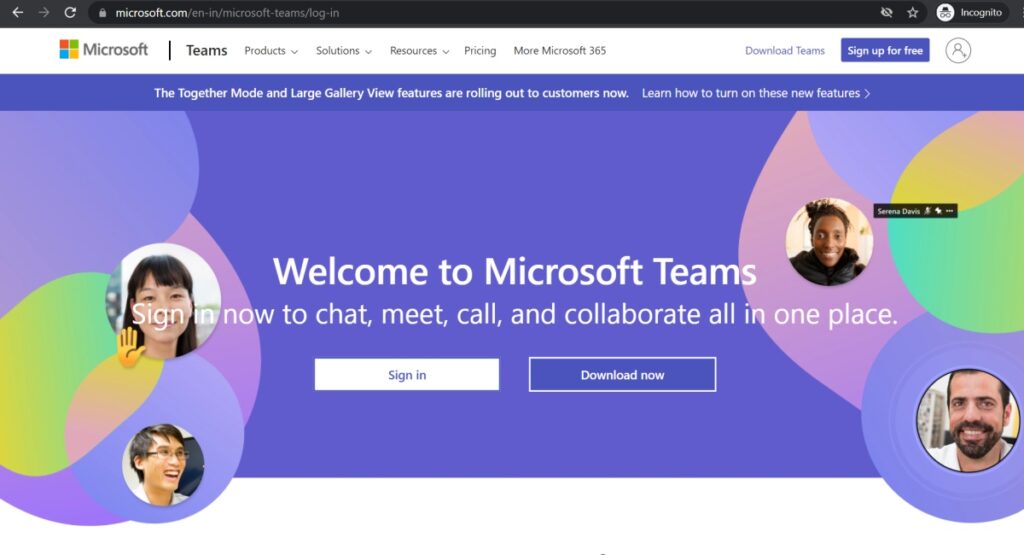The height and width of the screenshot is (555, 1024).
Task: Click the Download now button
Action: [622, 375]
